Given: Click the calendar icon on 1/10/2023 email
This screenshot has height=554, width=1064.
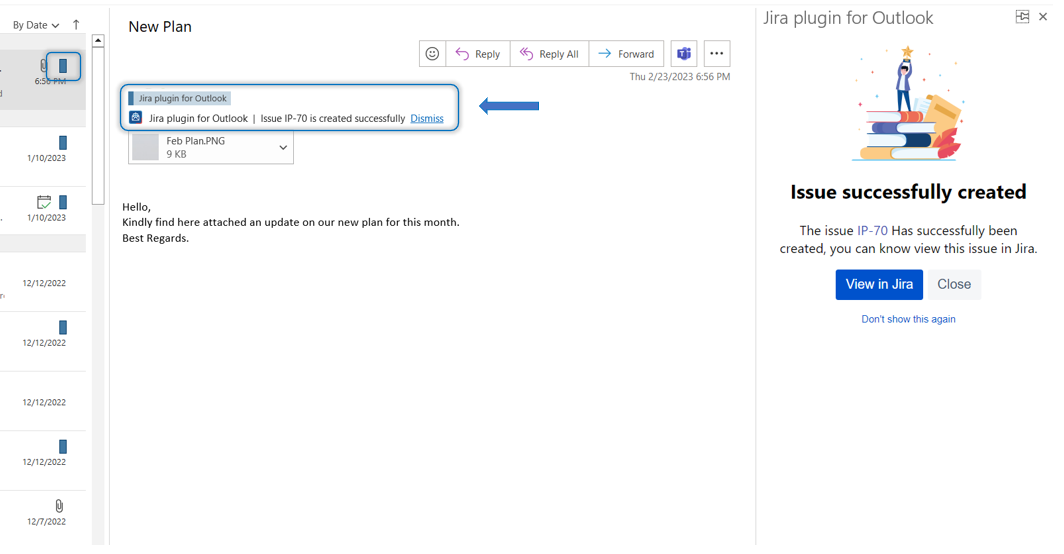Looking at the screenshot, I should 44,202.
